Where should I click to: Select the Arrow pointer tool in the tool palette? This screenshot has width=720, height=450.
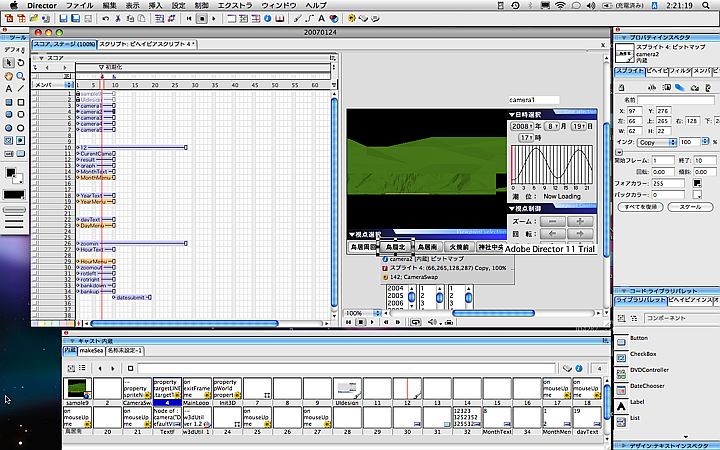point(8,62)
